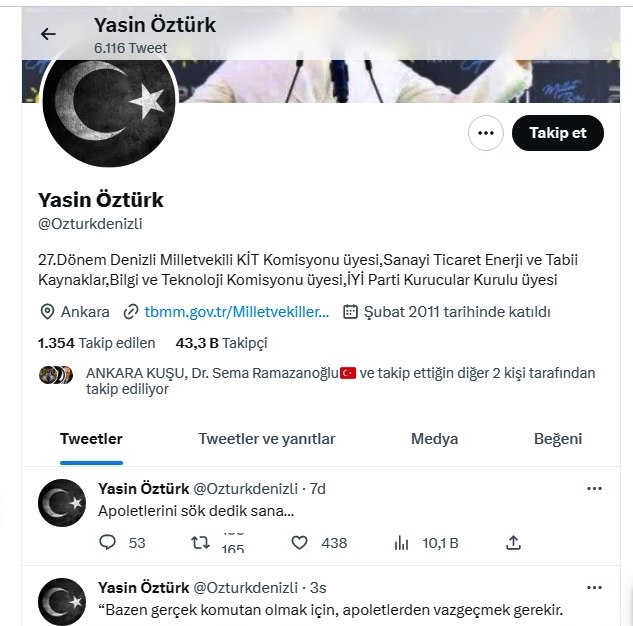The width and height of the screenshot is (633, 626).
Task: Open the second tweet's three-dot menu
Action: coord(594,587)
